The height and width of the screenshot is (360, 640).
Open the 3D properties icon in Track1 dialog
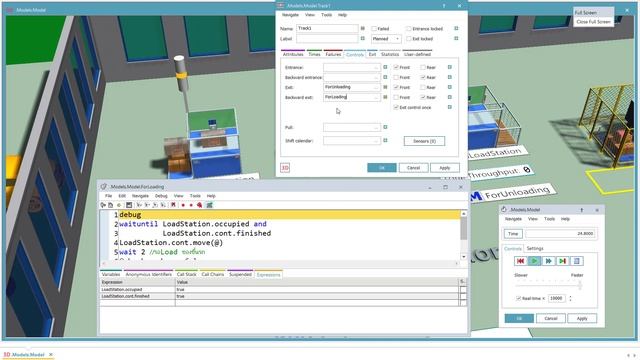point(285,168)
